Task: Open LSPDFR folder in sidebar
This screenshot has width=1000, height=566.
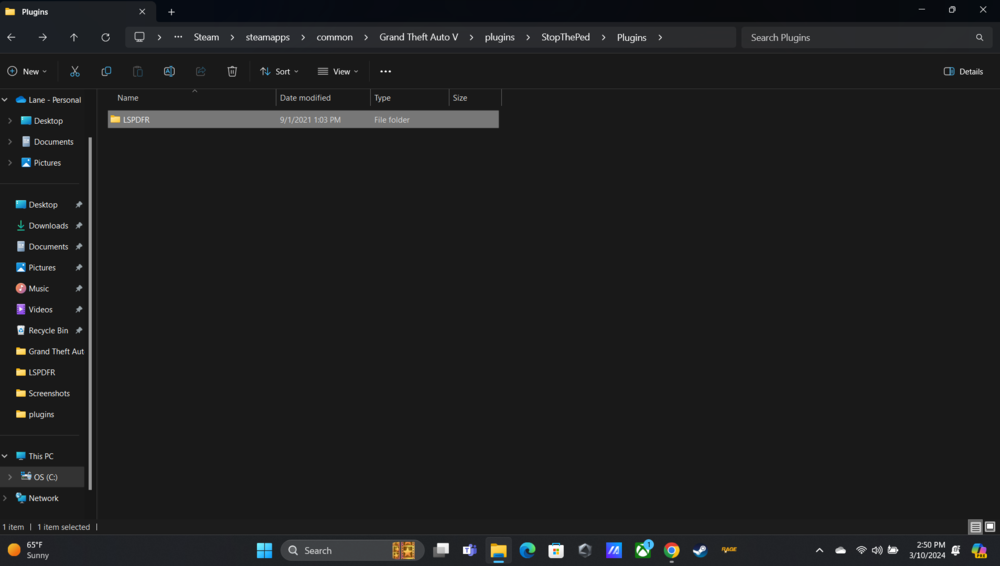Action: click(x=42, y=373)
